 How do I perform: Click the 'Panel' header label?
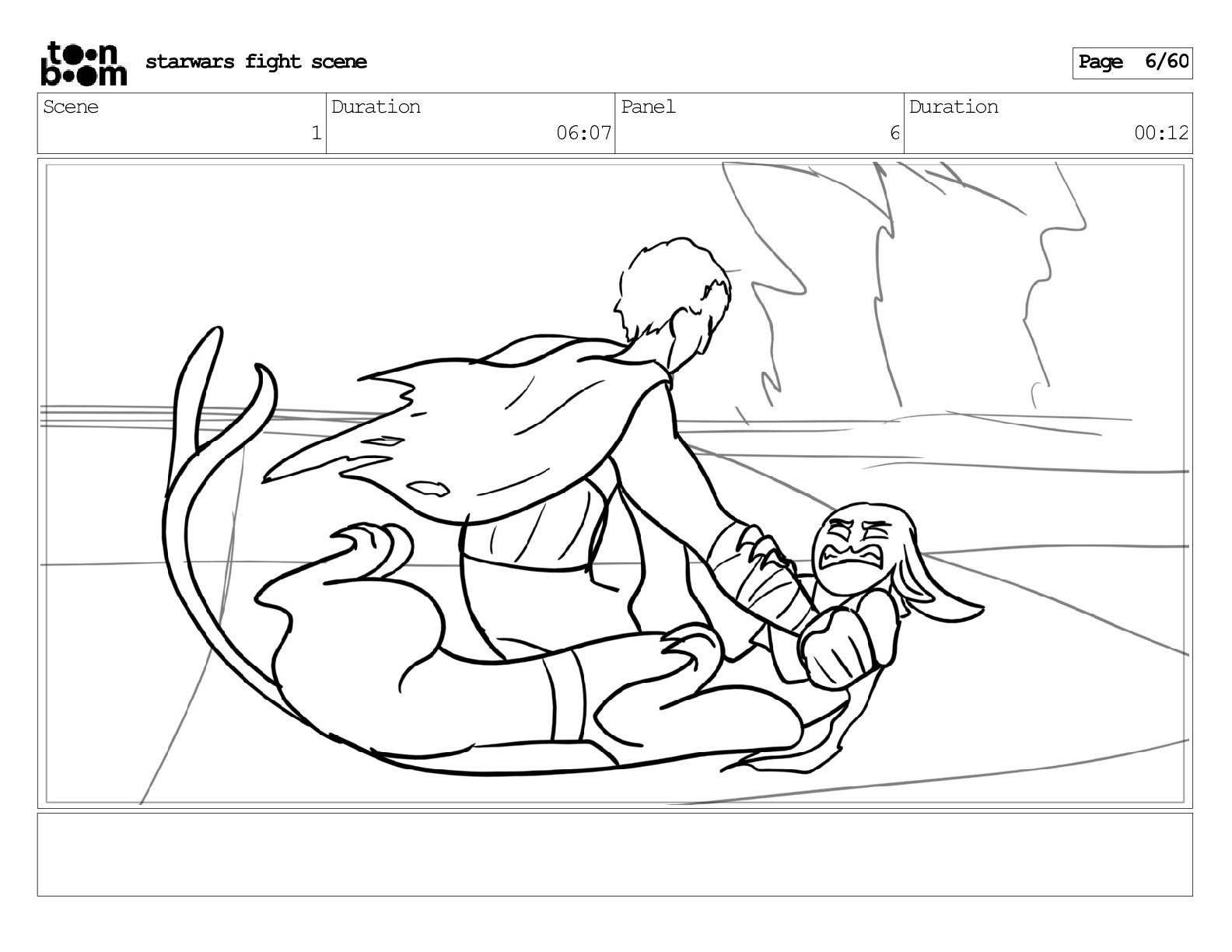pyautogui.click(x=648, y=107)
